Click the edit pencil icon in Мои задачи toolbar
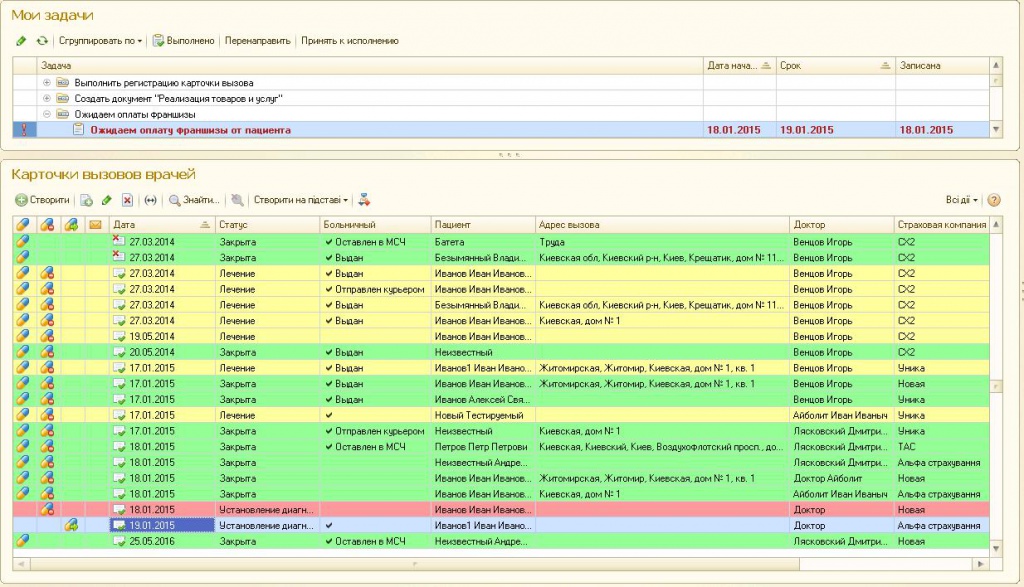Image resolution: width=1024 pixels, height=587 pixels. [x=21, y=41]
